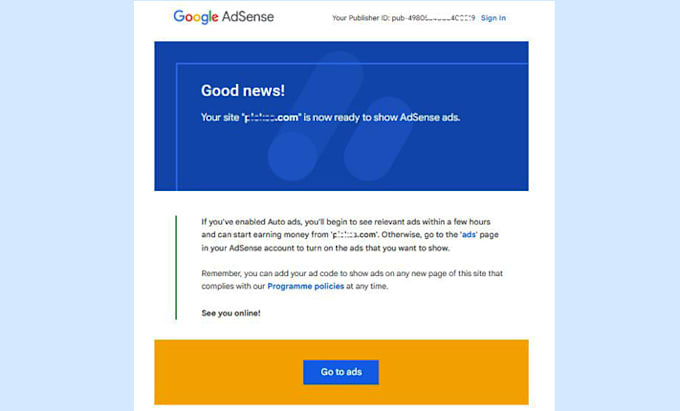Click the blurred site name in blue banner
Viewport: 680px width, 411px height.
pos(271,117)
